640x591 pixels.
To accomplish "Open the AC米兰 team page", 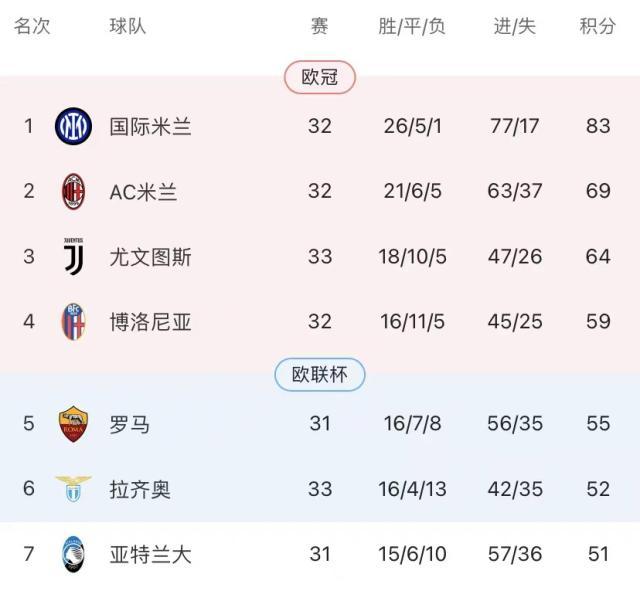I will pyautogui.click(x=143, y=192).
